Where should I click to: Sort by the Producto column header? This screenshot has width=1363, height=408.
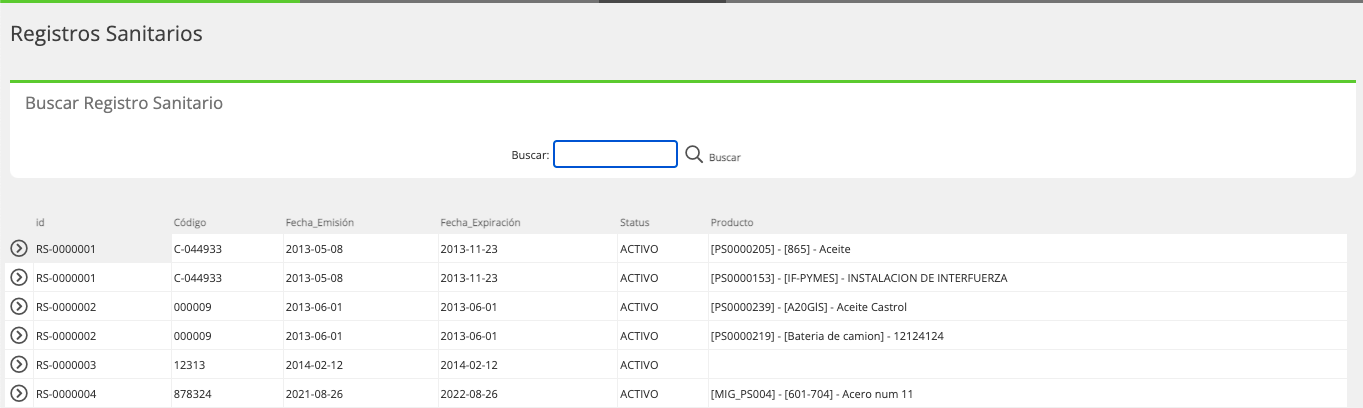(x=732, y=222)
